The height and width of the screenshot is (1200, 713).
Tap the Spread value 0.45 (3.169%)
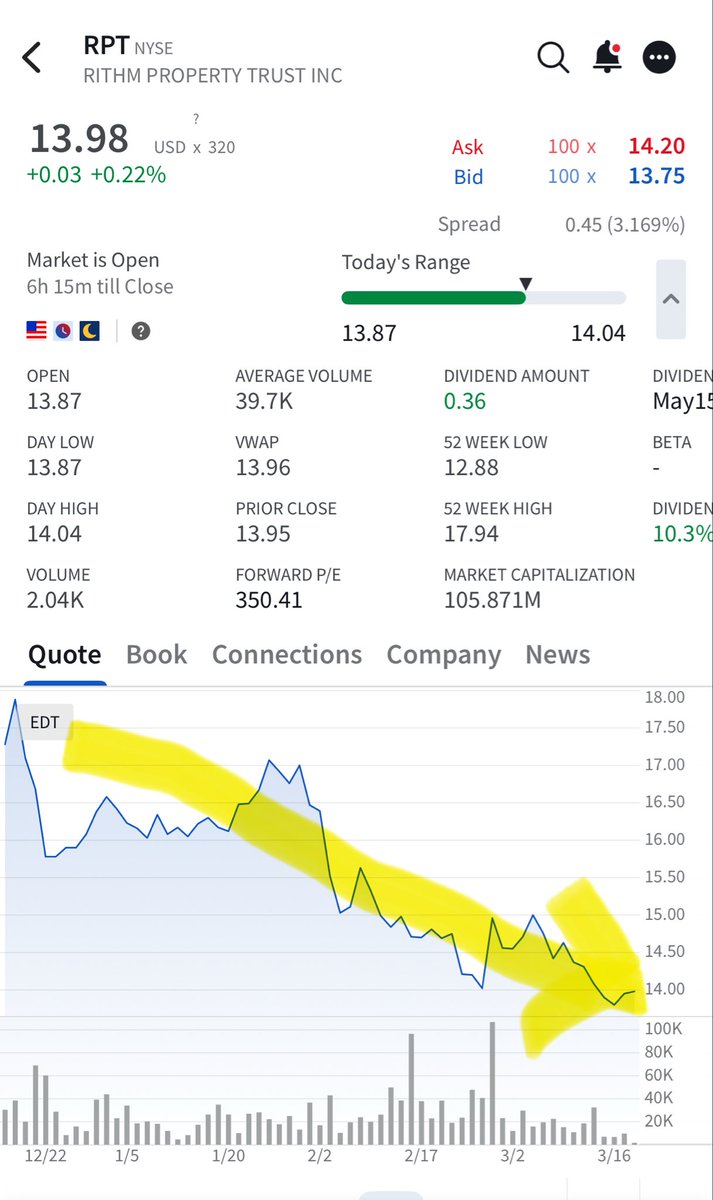click(625, 225)
